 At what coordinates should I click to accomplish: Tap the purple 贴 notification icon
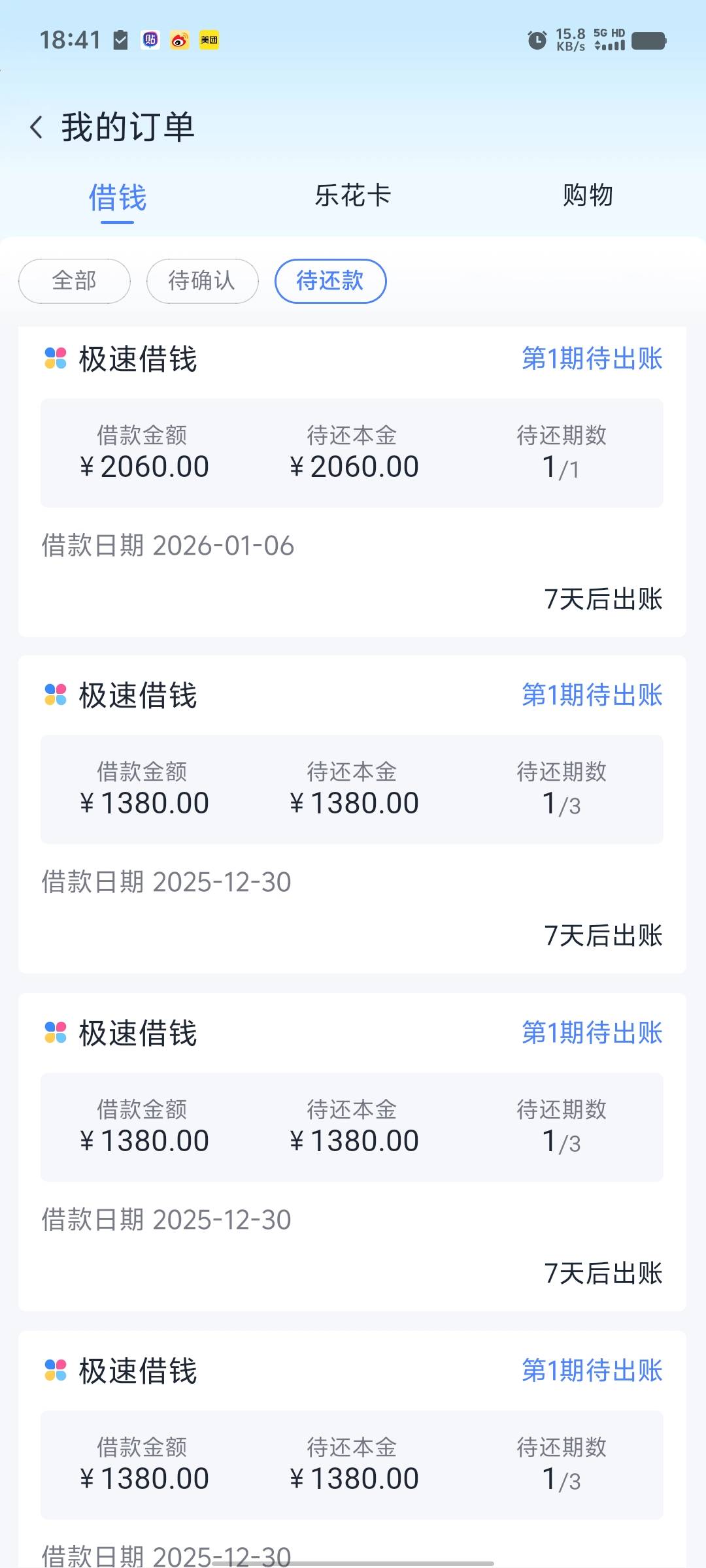[x=150, y=41]
